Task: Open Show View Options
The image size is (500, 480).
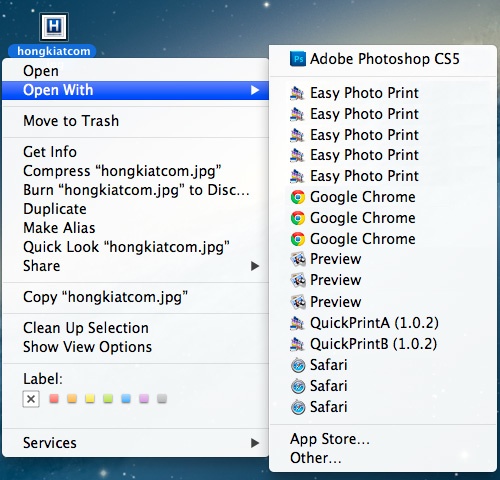Action: click(x=135, y=347)
